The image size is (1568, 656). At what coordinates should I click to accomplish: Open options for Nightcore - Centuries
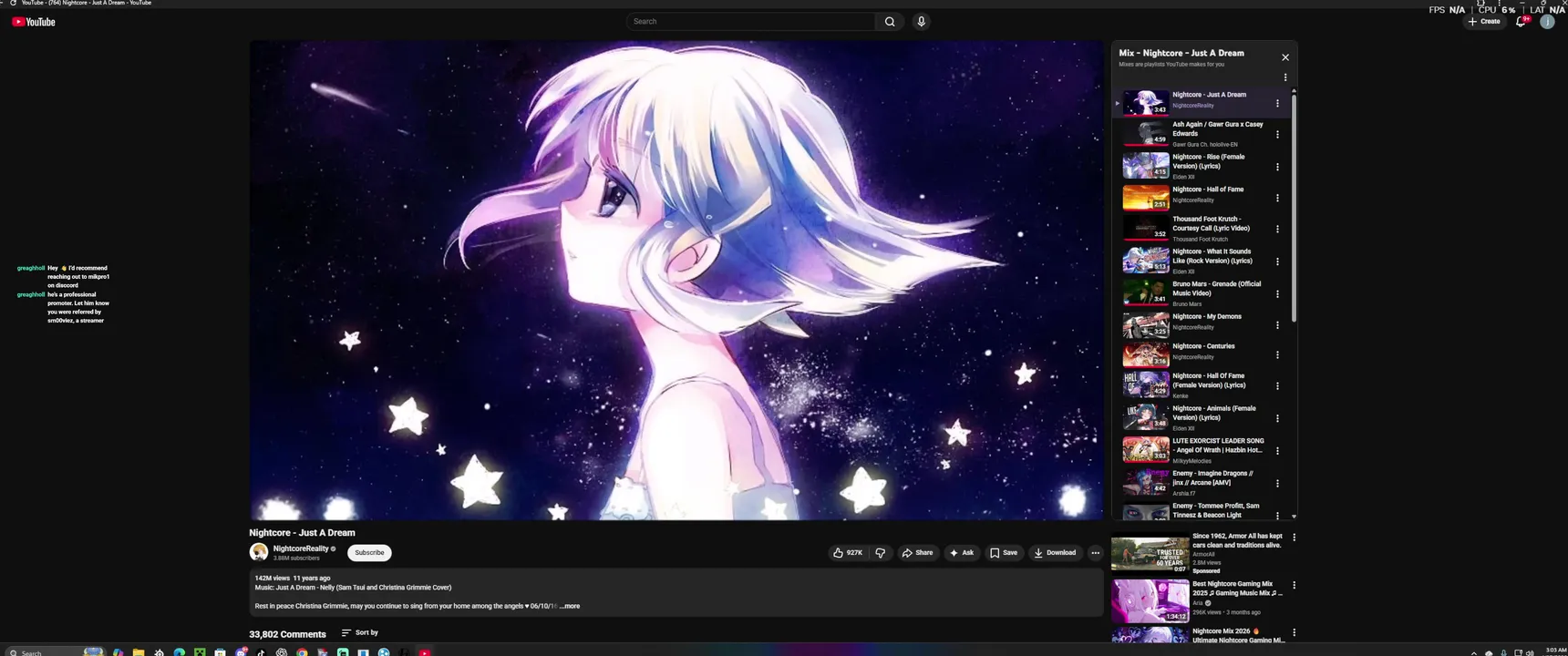coord(1277,355)
